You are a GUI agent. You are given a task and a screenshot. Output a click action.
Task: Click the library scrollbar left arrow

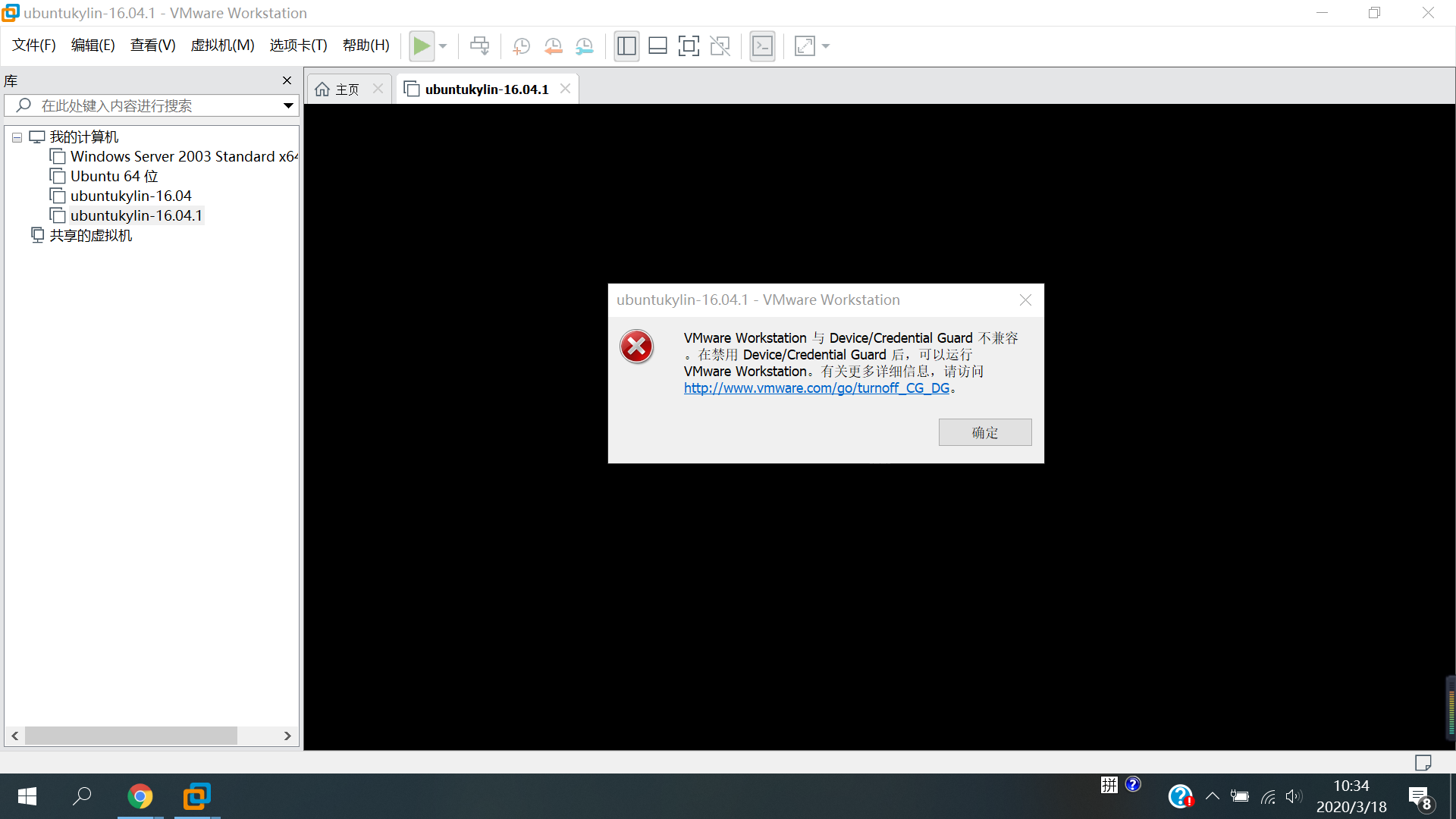click(x=15, y=736)
